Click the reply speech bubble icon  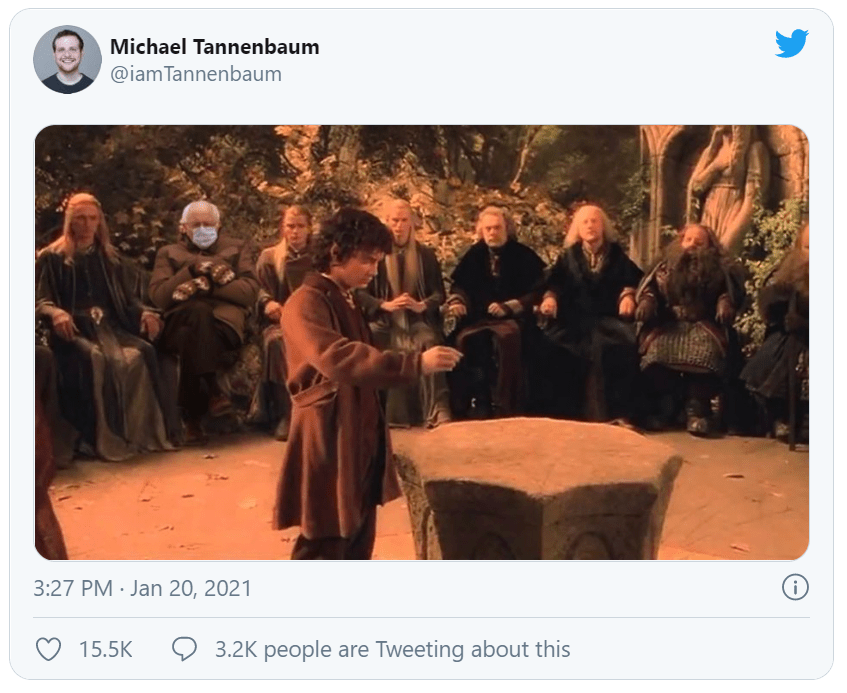pyautogui.click(x=184, y=649)
